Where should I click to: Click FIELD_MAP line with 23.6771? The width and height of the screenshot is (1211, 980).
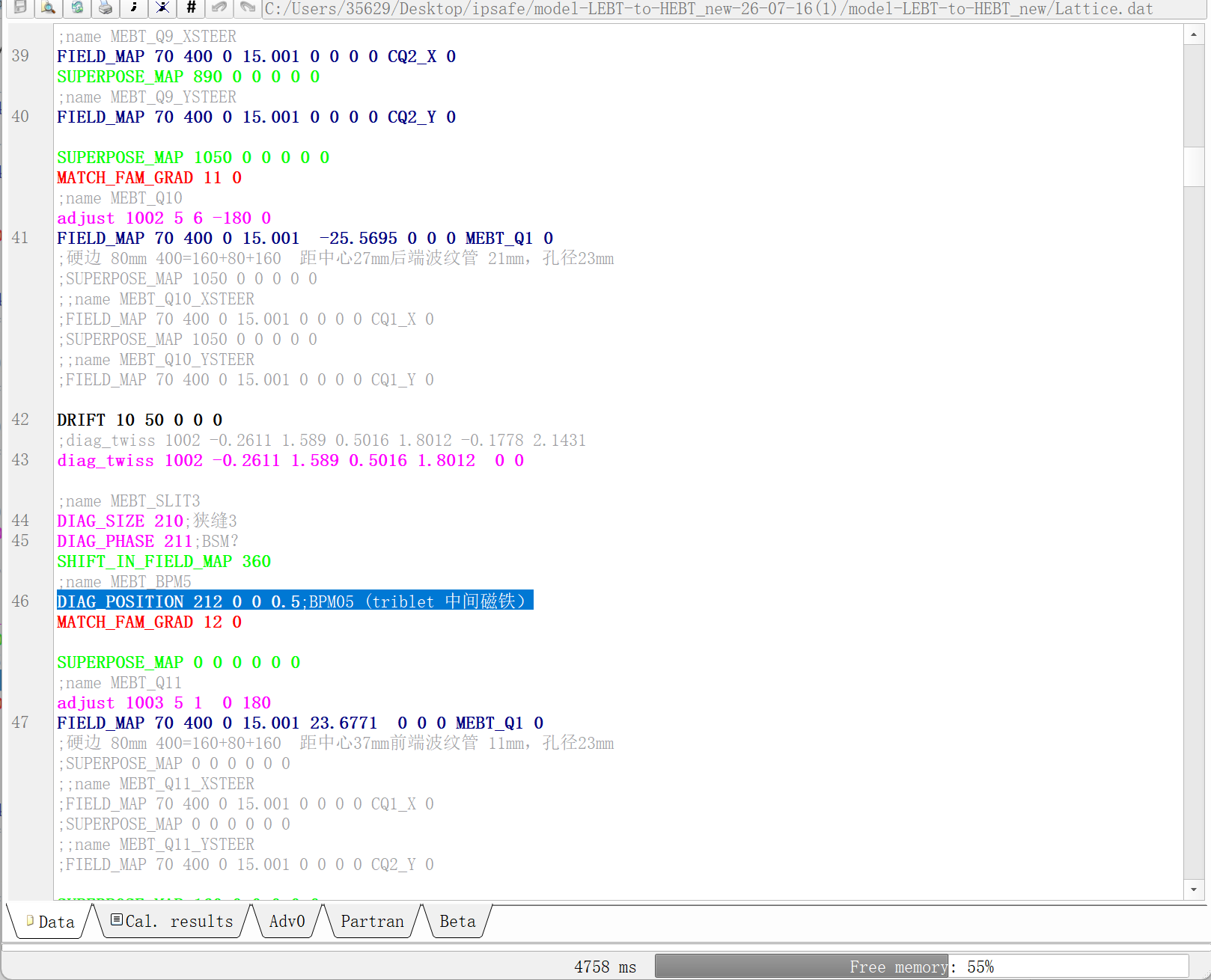(x=300, y=723)
